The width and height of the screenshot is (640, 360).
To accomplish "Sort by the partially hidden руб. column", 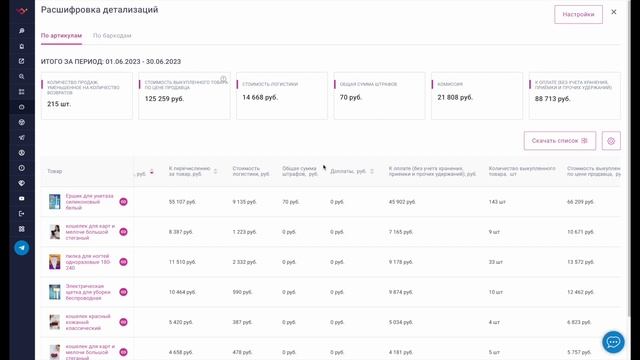I will (x=152, y=171).
